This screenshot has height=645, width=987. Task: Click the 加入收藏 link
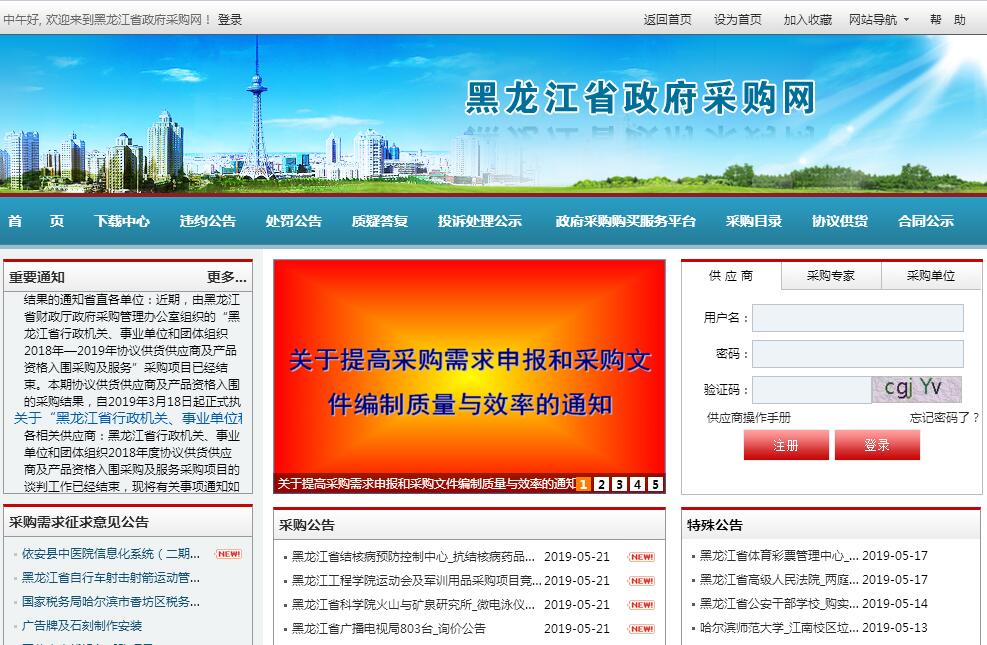(807, 20)
